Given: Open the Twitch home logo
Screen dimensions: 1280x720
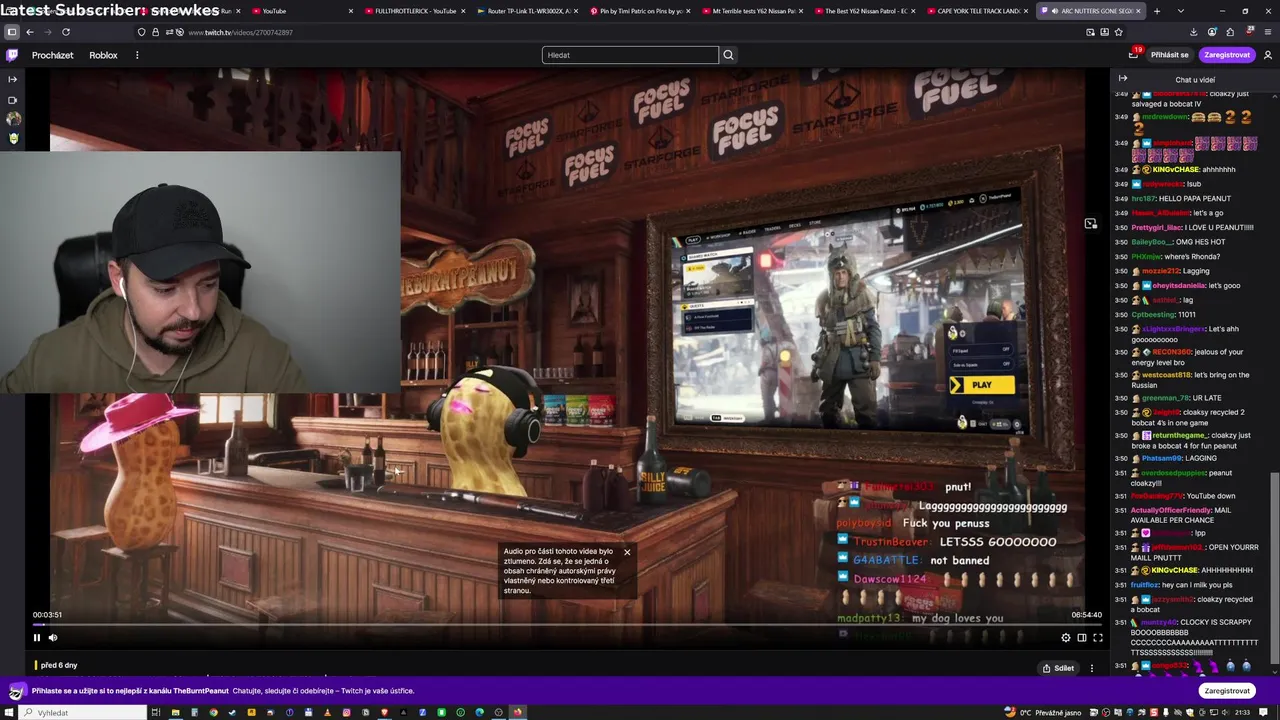Looking at the screenshot, I should (x=12, y=55).
